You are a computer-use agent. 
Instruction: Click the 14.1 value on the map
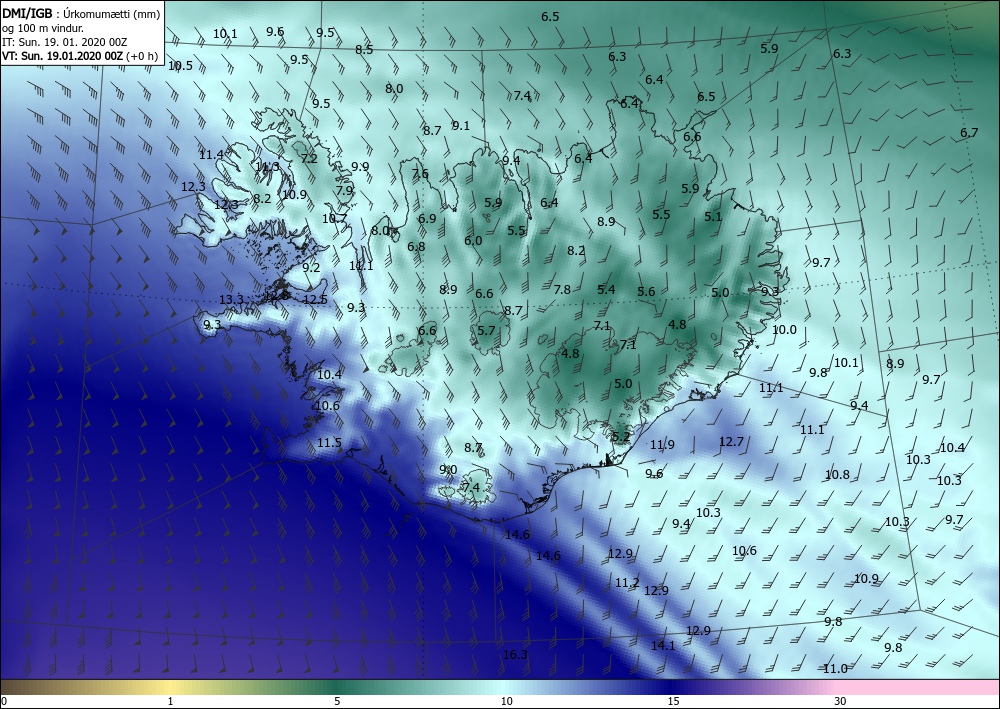pyautogui.click(x=663, y=645)
